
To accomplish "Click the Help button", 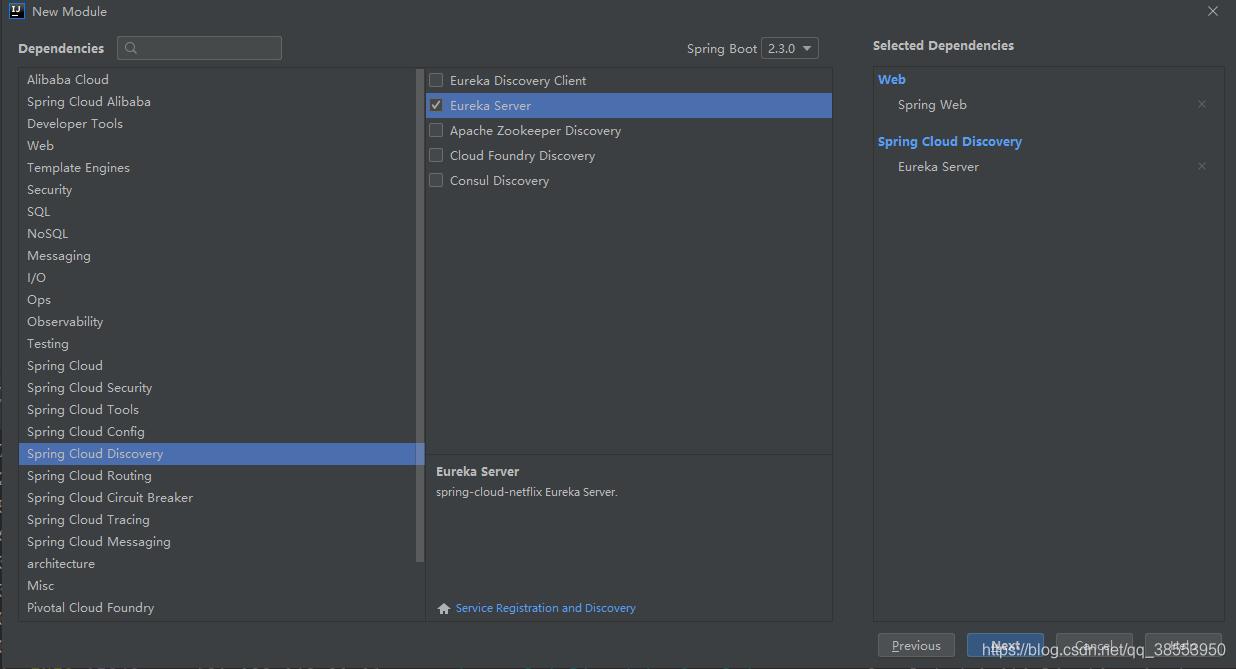I will coord(1183,645).
